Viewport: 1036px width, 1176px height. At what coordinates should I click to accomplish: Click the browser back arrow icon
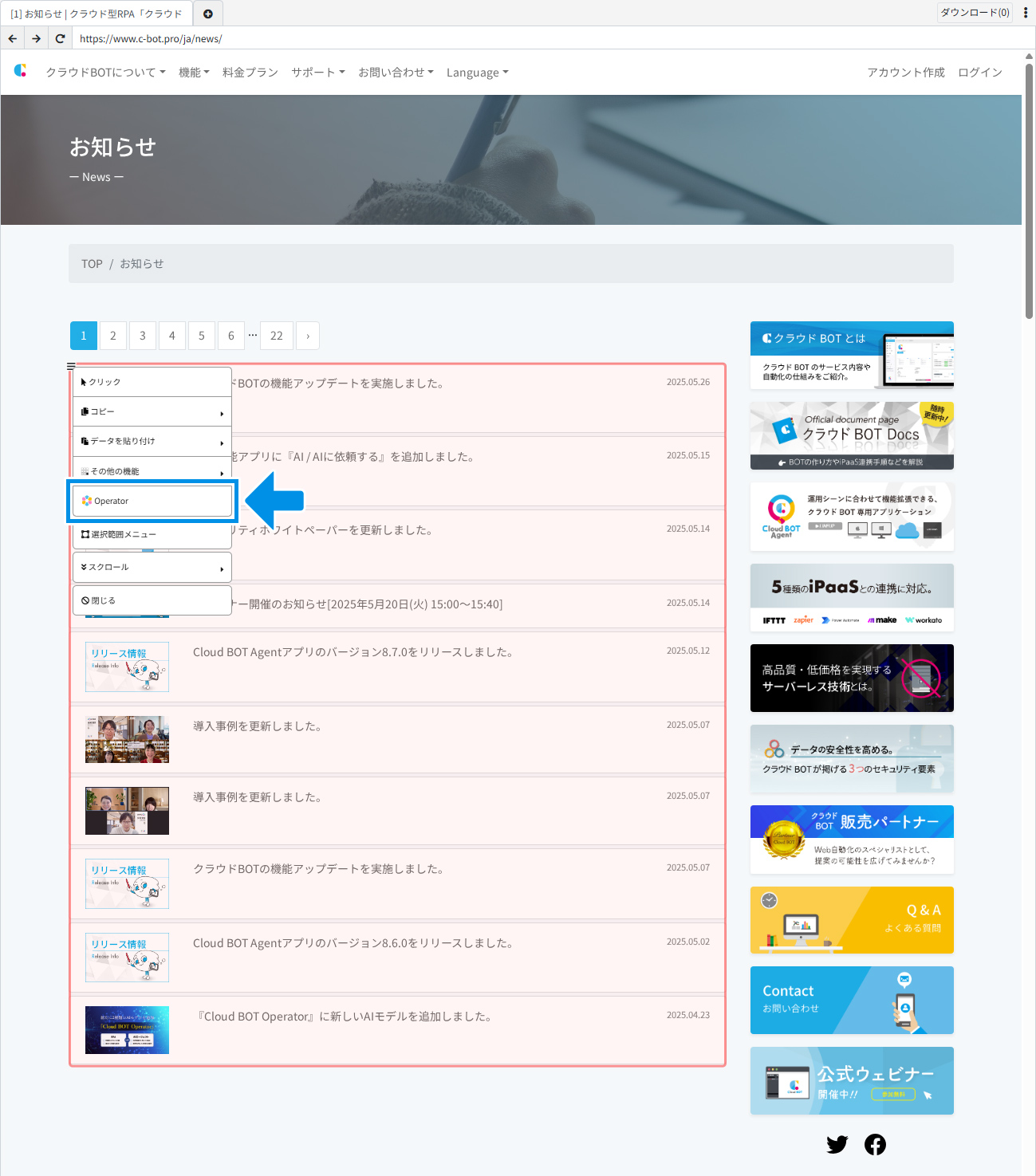13,38
